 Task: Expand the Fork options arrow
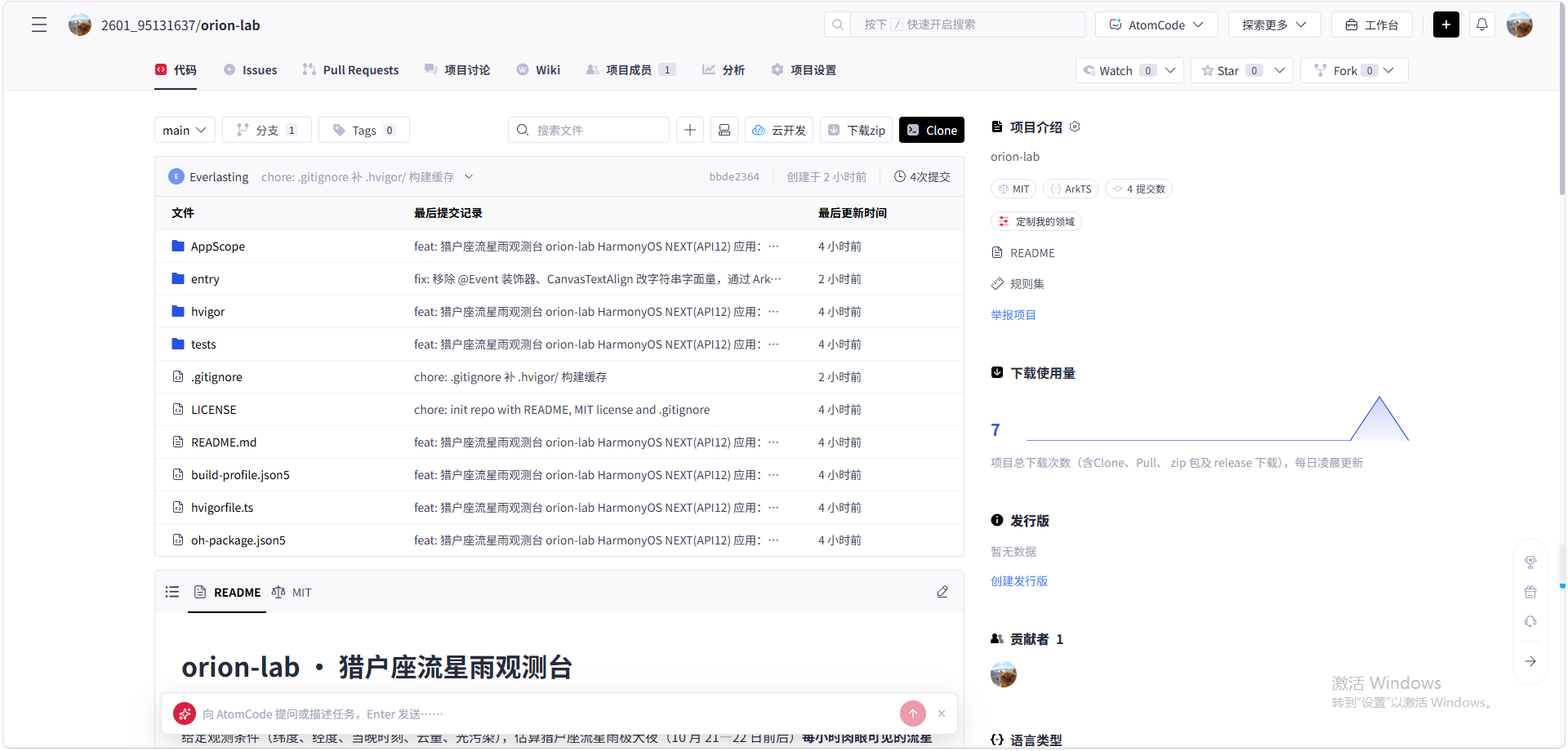tap(1388, 70)
